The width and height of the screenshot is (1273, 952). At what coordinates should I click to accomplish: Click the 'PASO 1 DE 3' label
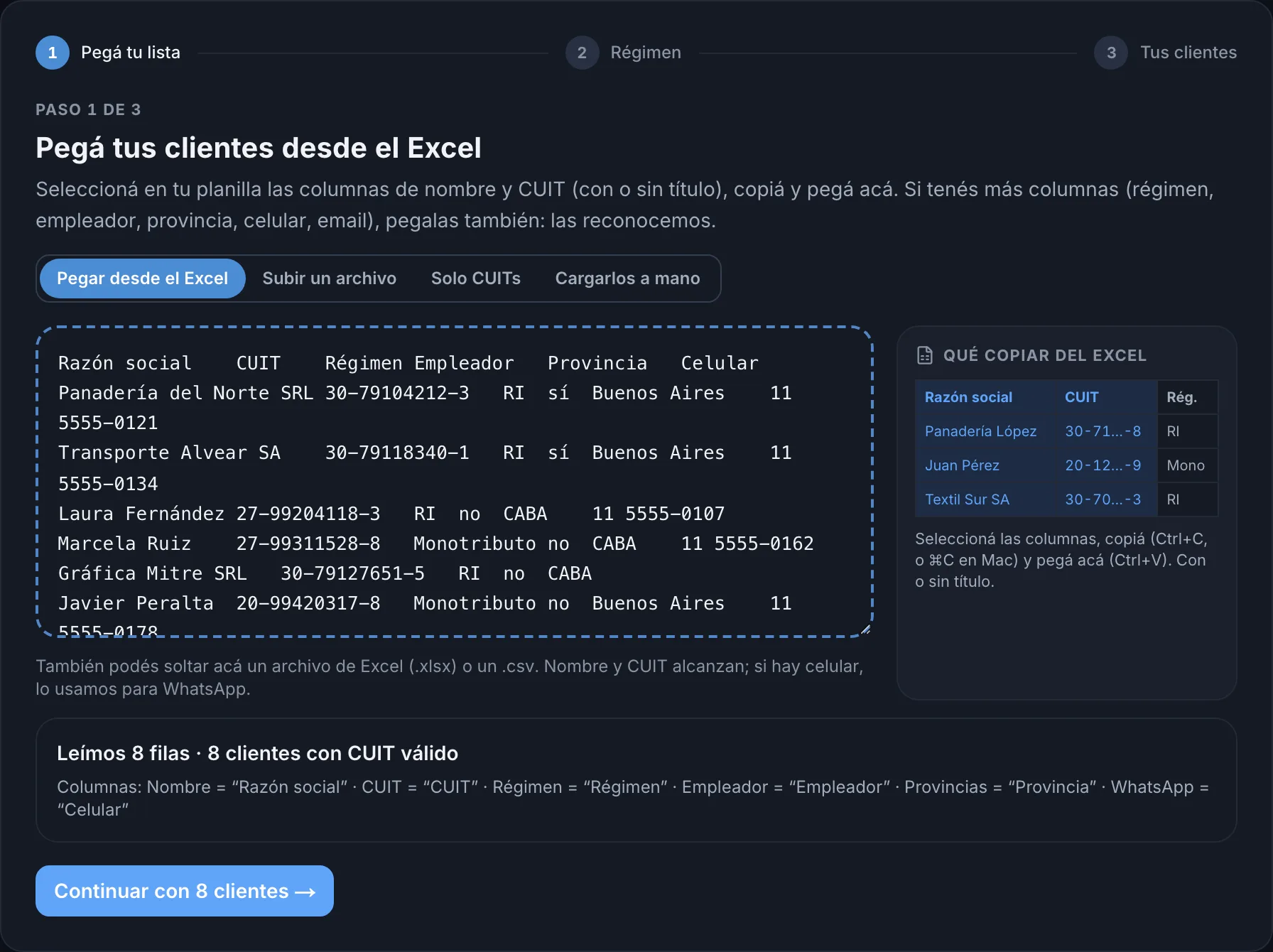pos(89,109)
